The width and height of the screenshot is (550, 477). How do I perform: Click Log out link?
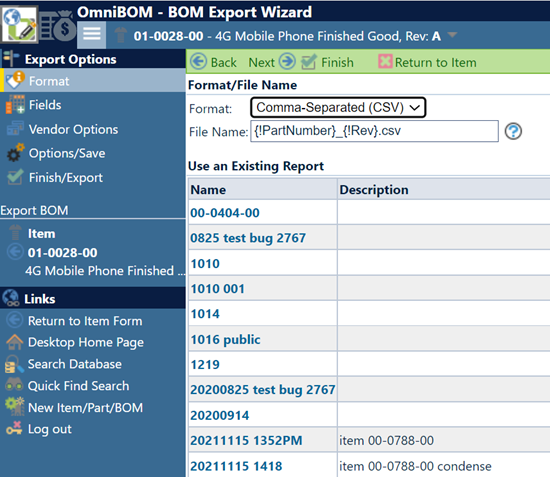pos(50,429)
